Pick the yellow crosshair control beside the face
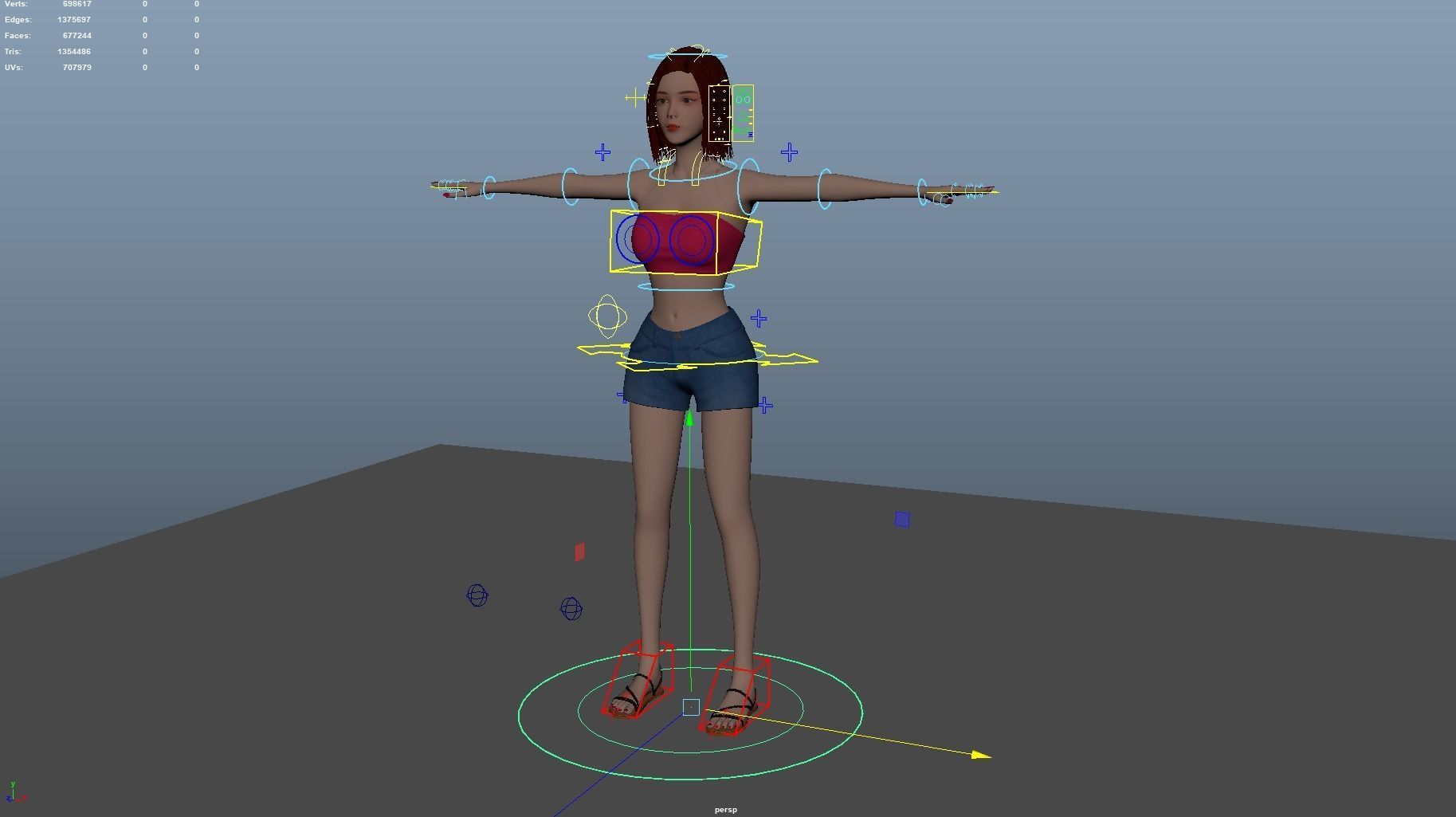This screenshot has height=817, width=1456. 635,98
